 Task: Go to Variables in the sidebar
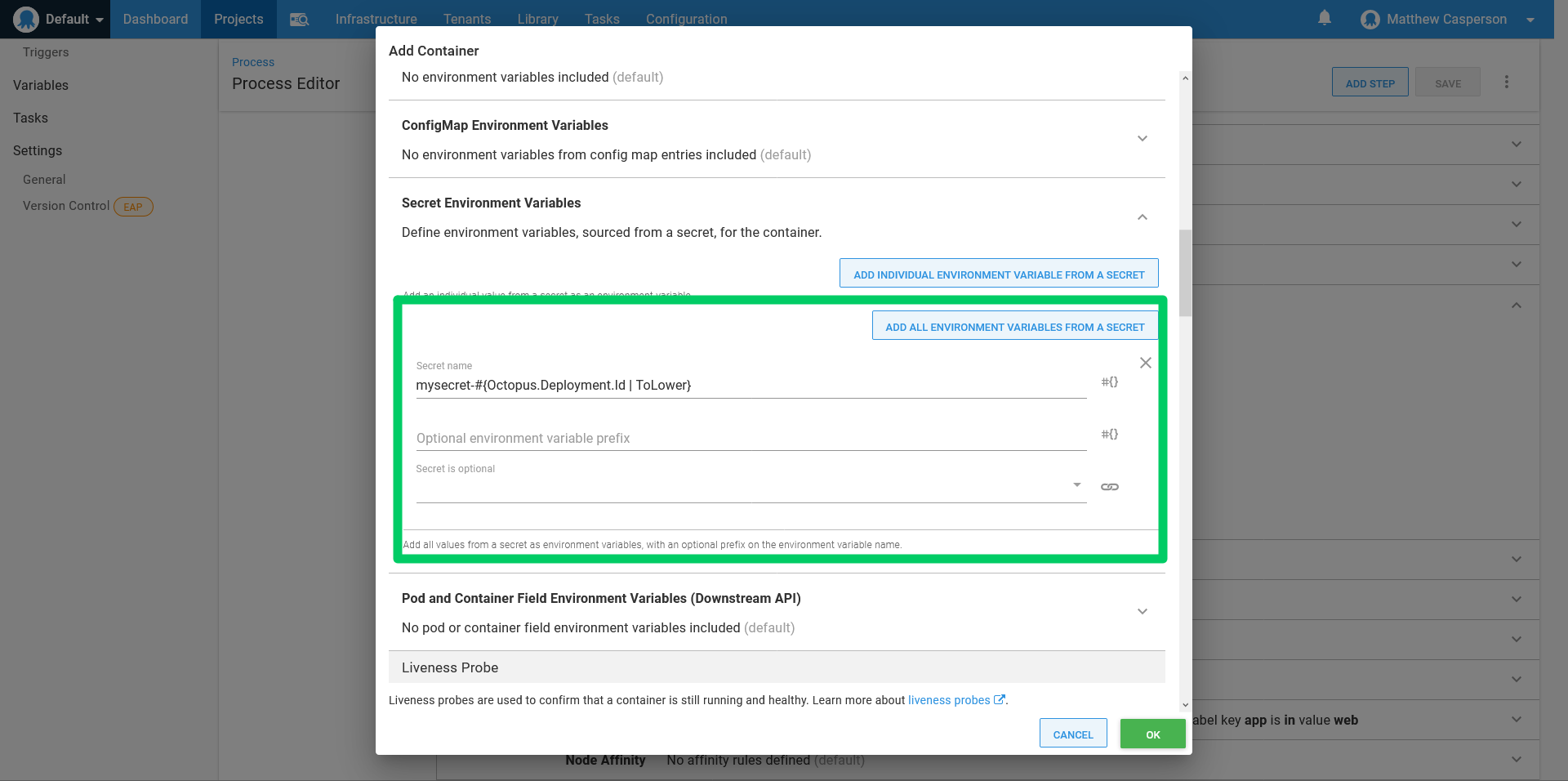[41, 86]
